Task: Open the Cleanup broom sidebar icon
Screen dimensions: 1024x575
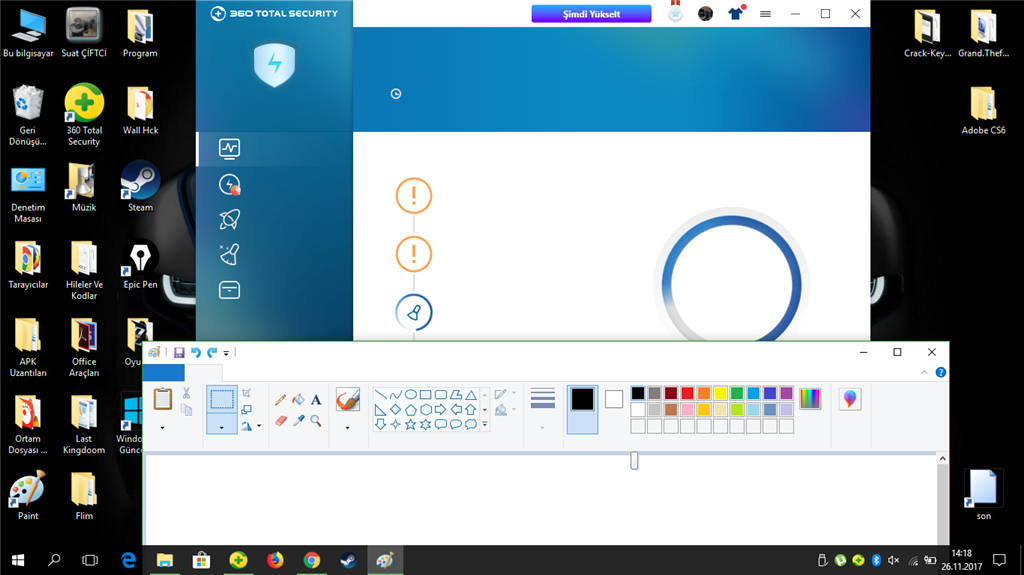Action: pyautogui.click(x=229, y=254)
